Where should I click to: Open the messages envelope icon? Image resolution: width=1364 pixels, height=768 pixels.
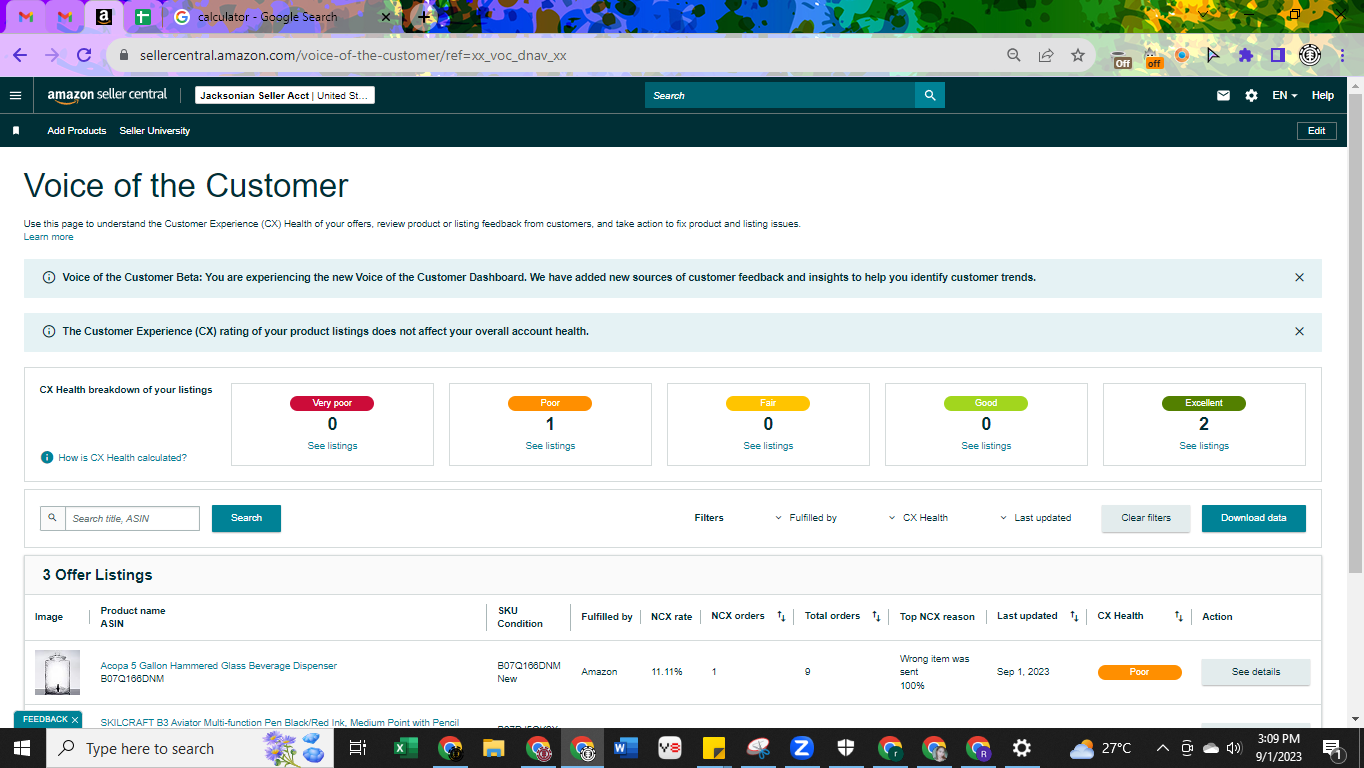coord(1223,96)
